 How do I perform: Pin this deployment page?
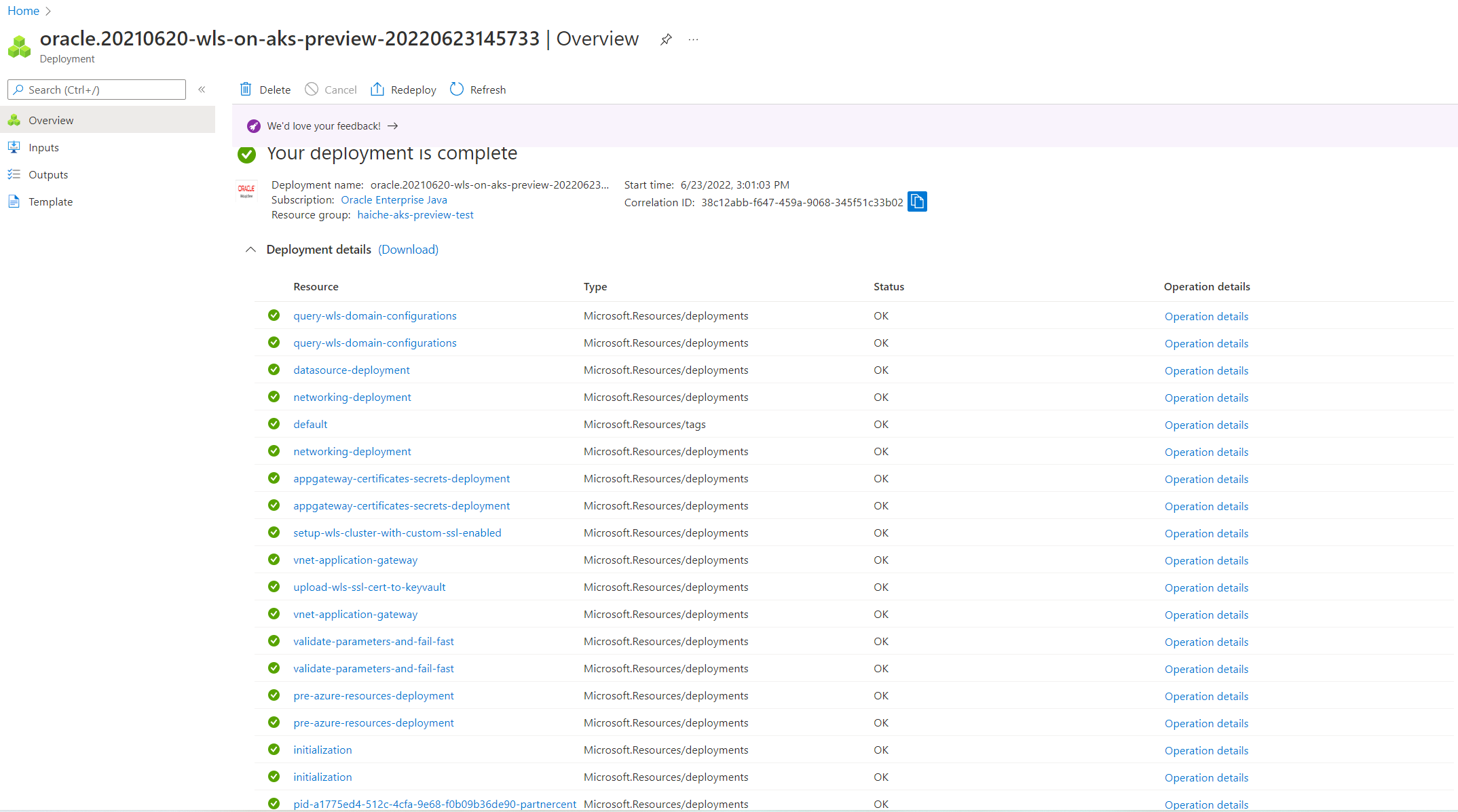(x=666, y=39)
